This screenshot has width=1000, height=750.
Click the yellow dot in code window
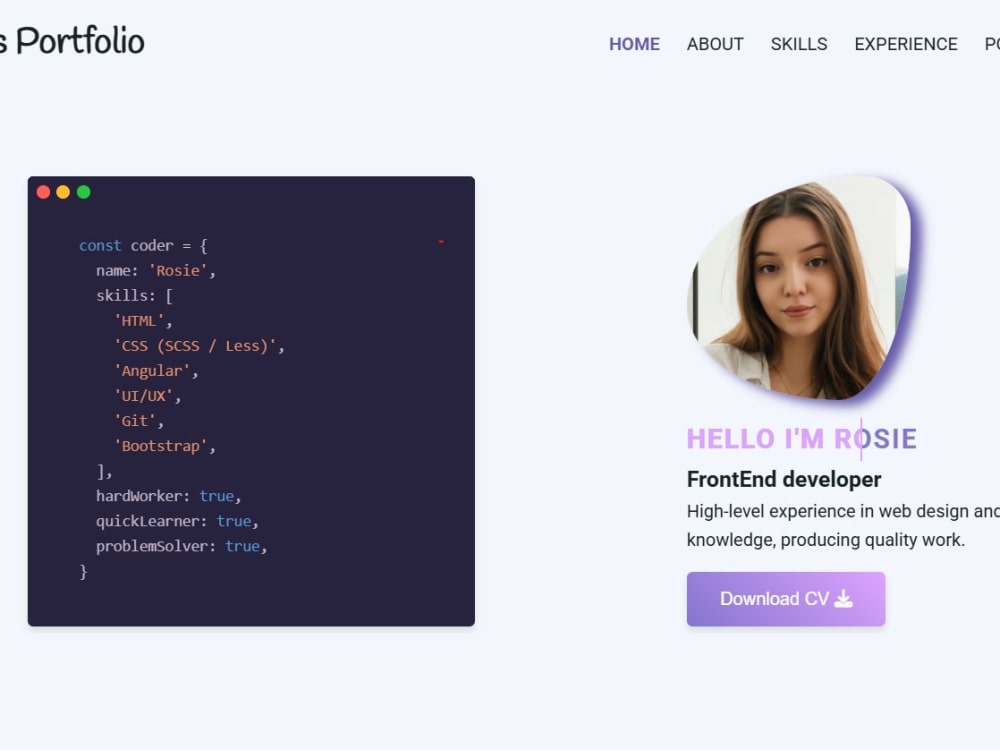[x=63, y=192]
